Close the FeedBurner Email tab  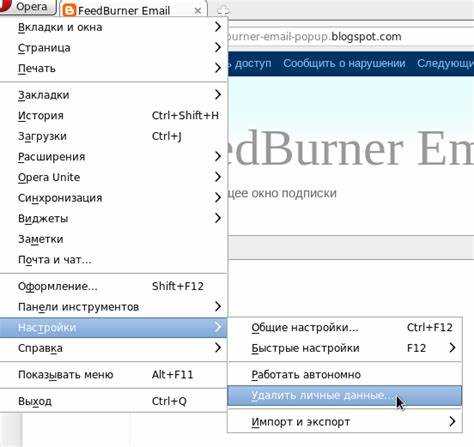pyautogui.click(x=198, y=11)
